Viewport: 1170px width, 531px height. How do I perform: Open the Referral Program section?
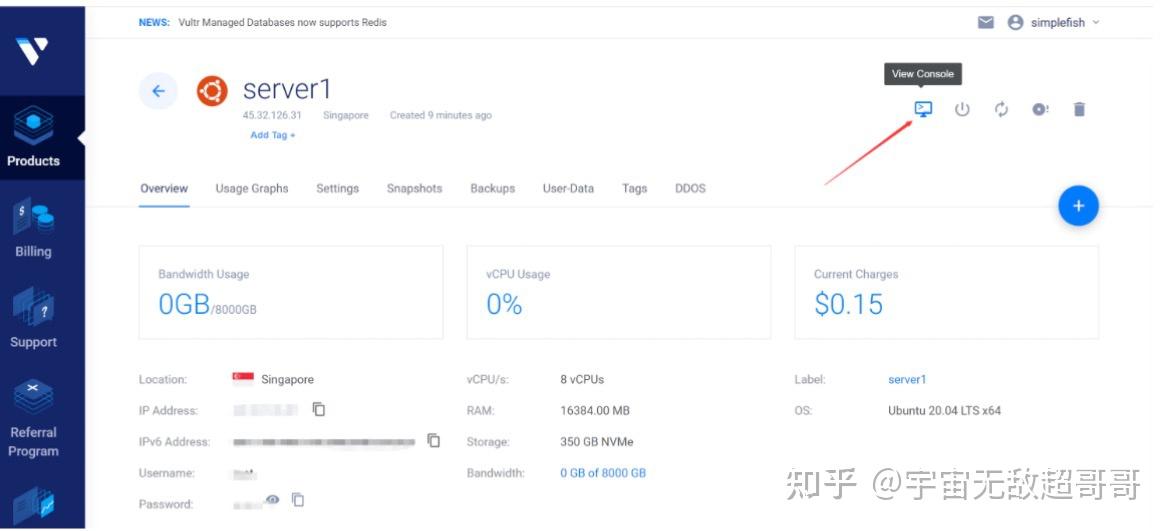point(34,419)
